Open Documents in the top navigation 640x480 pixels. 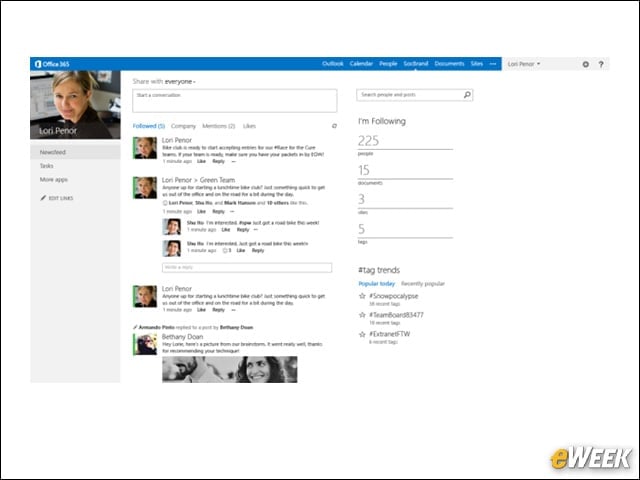[449, 64]
